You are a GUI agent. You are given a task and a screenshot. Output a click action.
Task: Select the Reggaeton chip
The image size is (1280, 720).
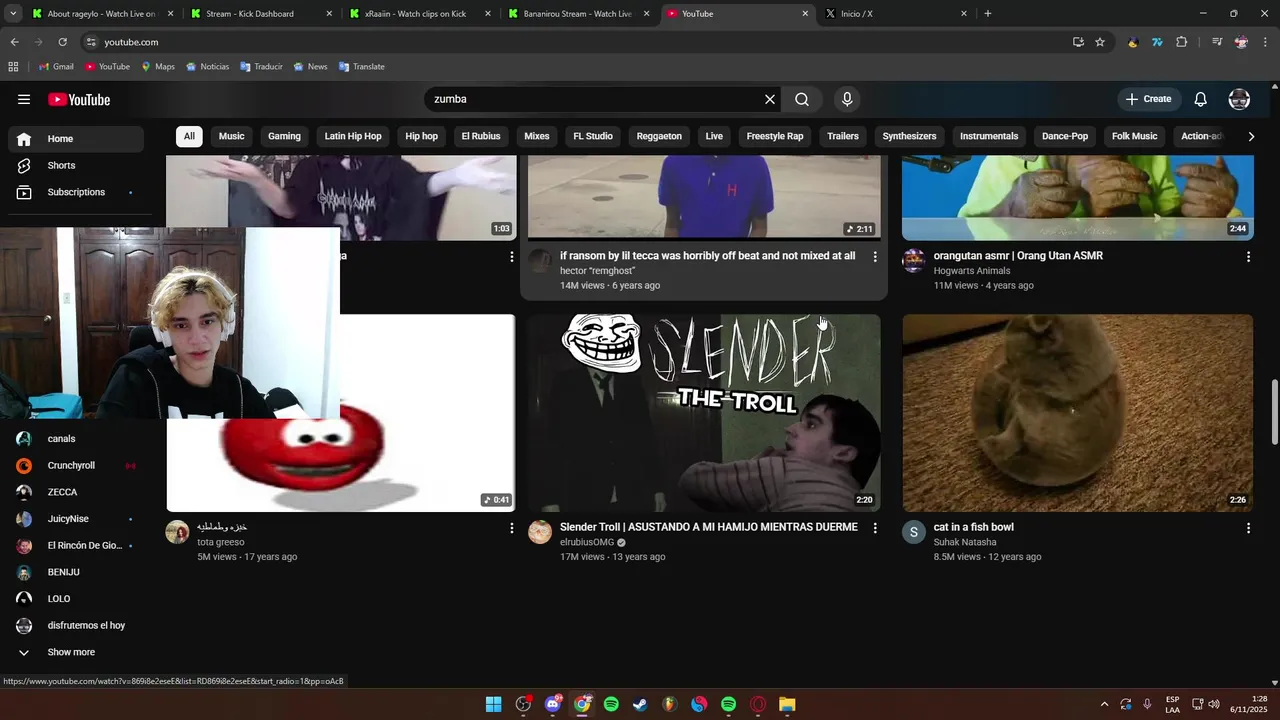(x=659, y=136)
